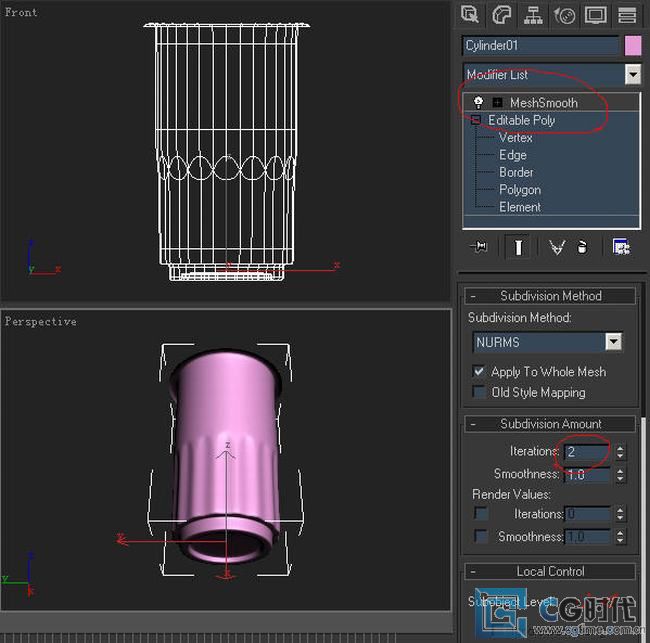The image size is (650, 643).
Task: Switch to the Modify panel tab
Action: (x=502, y=15)
